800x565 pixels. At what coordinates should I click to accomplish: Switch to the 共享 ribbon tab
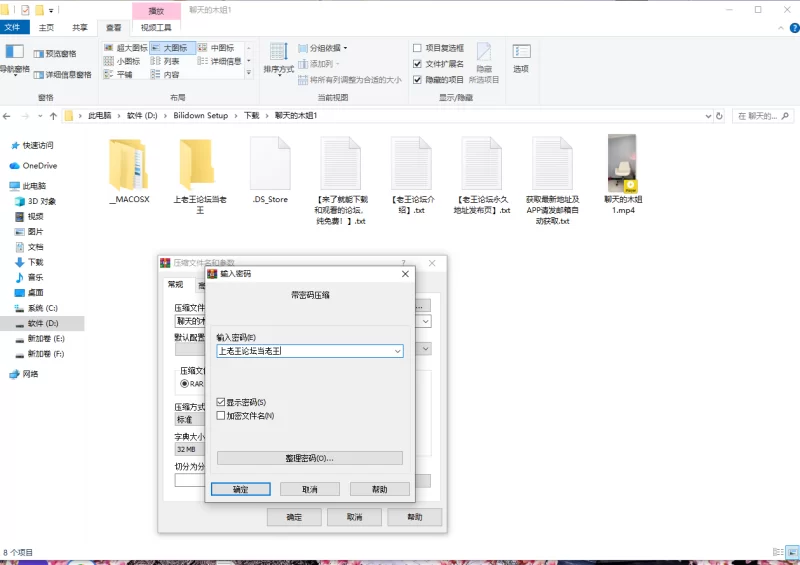pos(79,28)
